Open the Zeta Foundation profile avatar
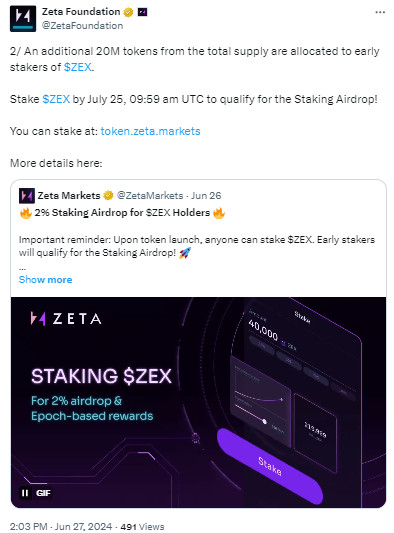The width and height of the screenshot is (394, 533). [23, 19]
